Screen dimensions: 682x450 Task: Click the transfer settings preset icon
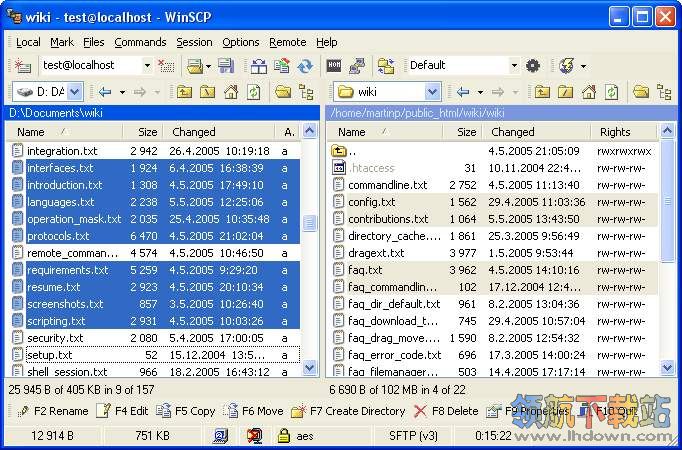(386, 66)
